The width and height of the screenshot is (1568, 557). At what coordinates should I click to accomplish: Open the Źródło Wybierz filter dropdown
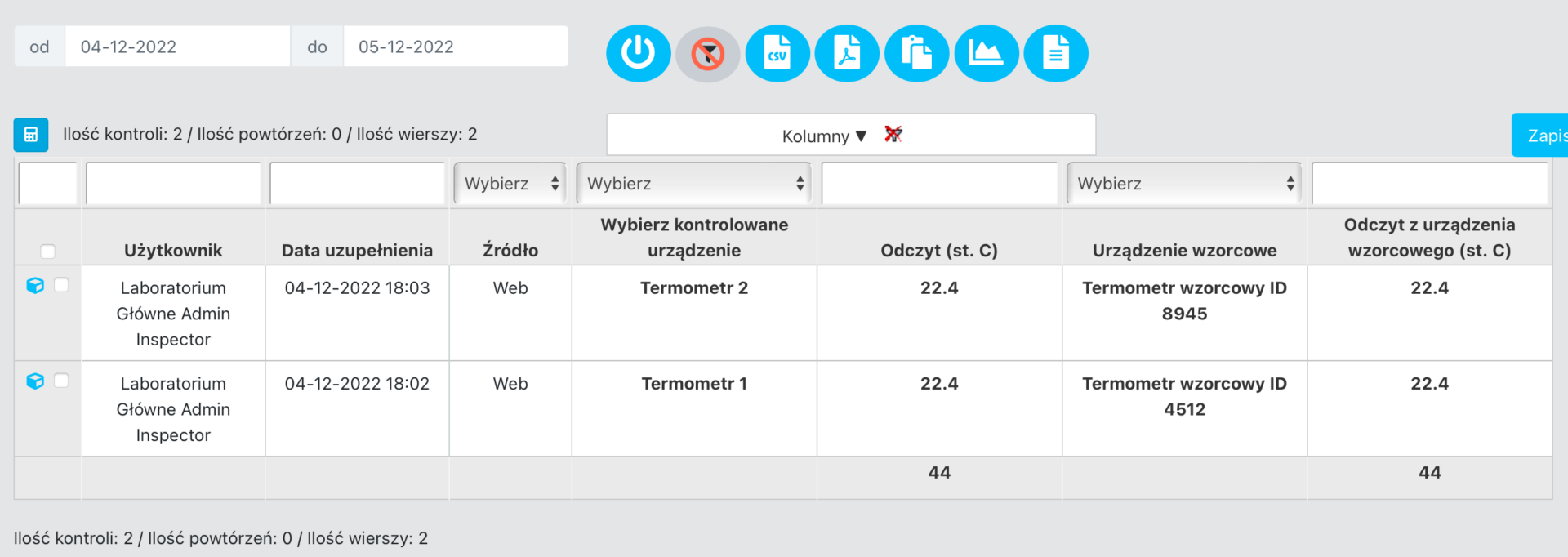(510, 184)
